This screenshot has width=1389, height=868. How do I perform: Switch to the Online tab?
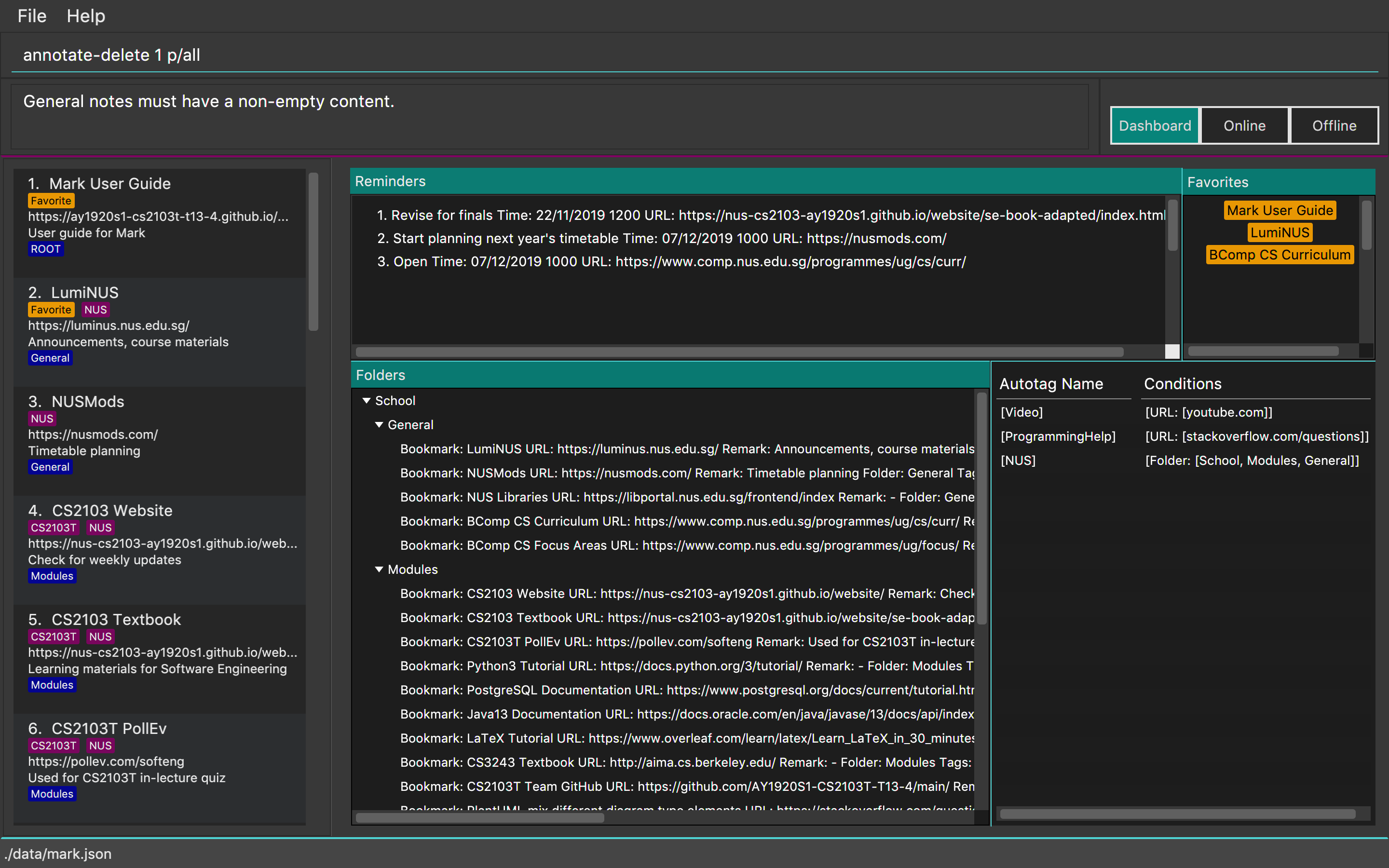[1244, 126]
